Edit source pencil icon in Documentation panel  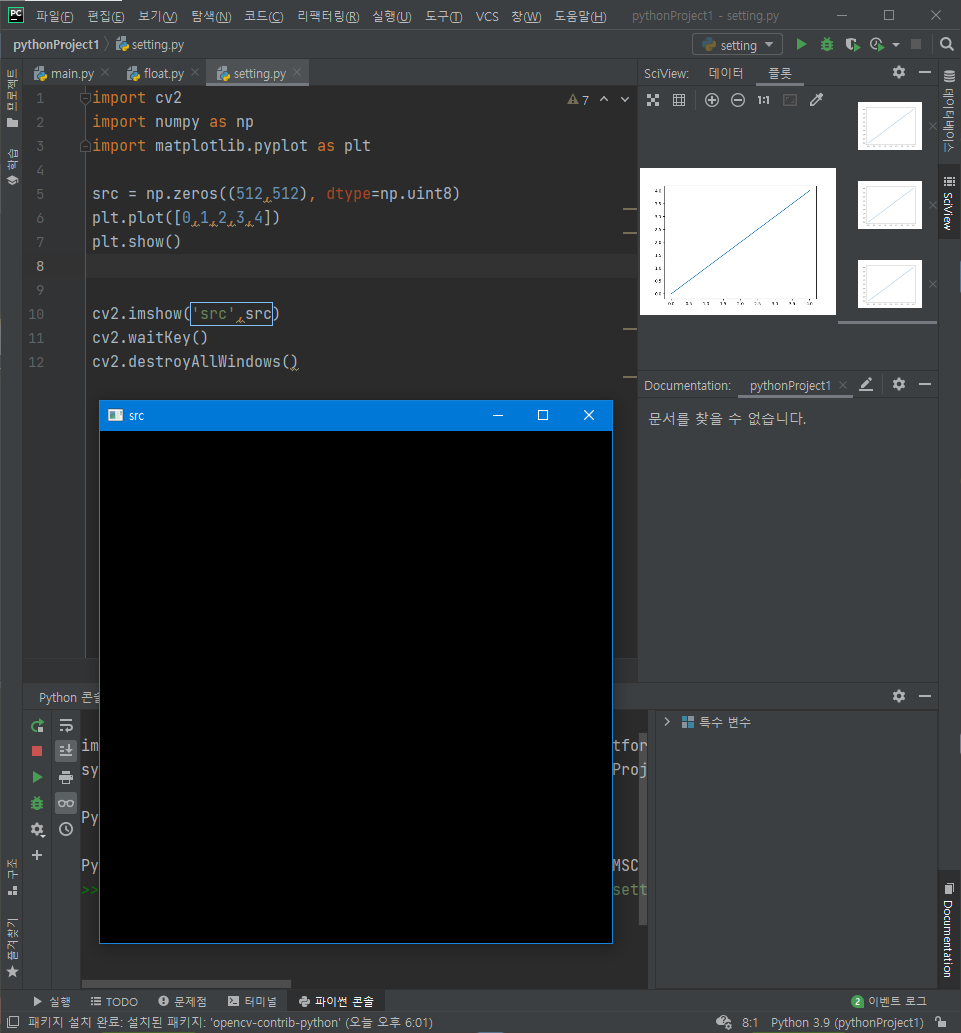(x=866, y=384)
